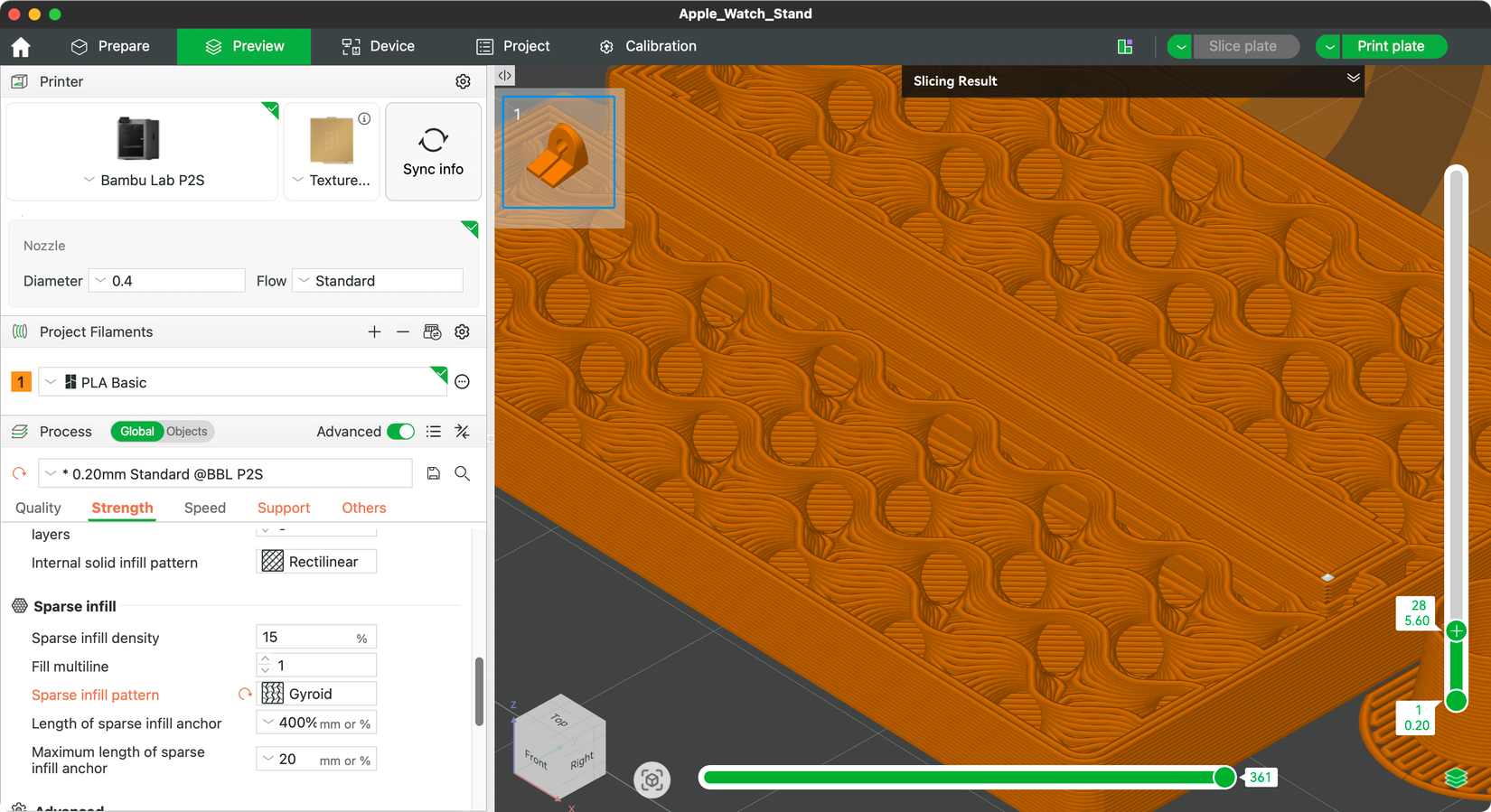Choose the Sparse infill pattern Gyroid dropdown
The width and height of the screenshot is (1491, 812).
(x=316, y=694)
